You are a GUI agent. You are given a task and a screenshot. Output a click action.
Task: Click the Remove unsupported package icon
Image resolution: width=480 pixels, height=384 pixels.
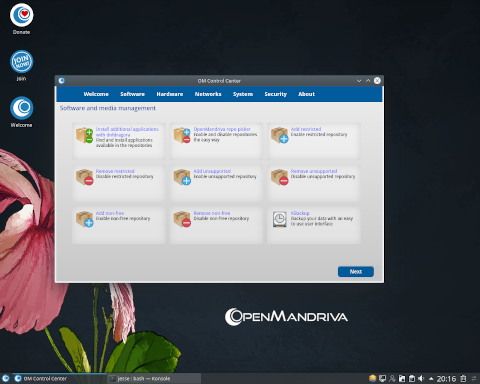[x=279, y=177]
